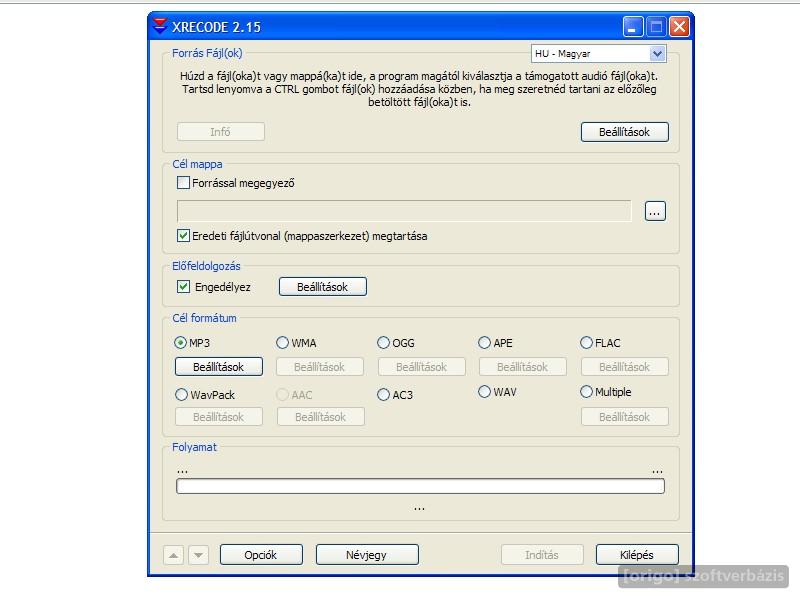Viewport: 800px width, 600px height.
Task: Move item up with the up arrow button
Action: (173, 555)
